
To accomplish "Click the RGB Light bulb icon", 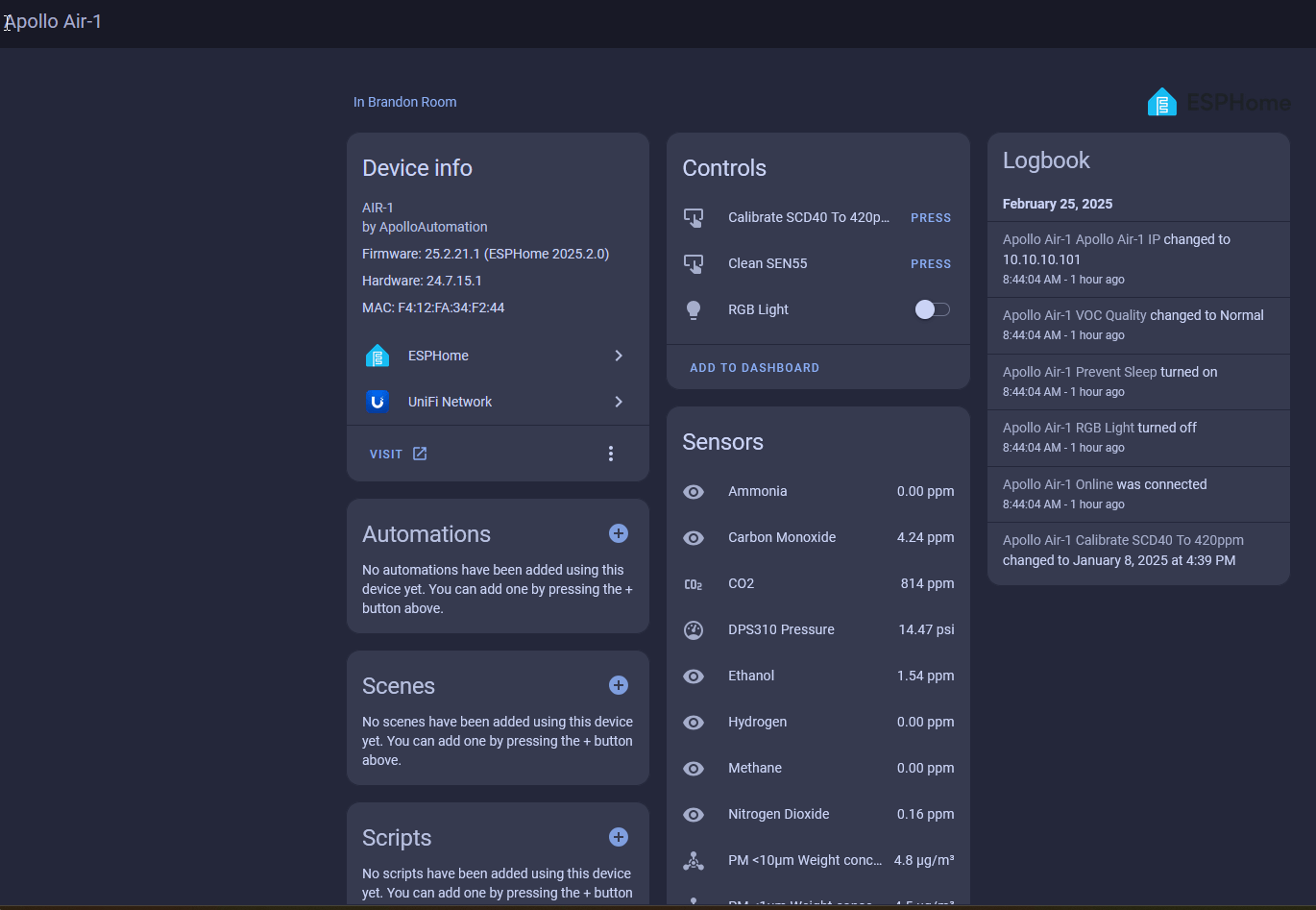I will [694, 309].
